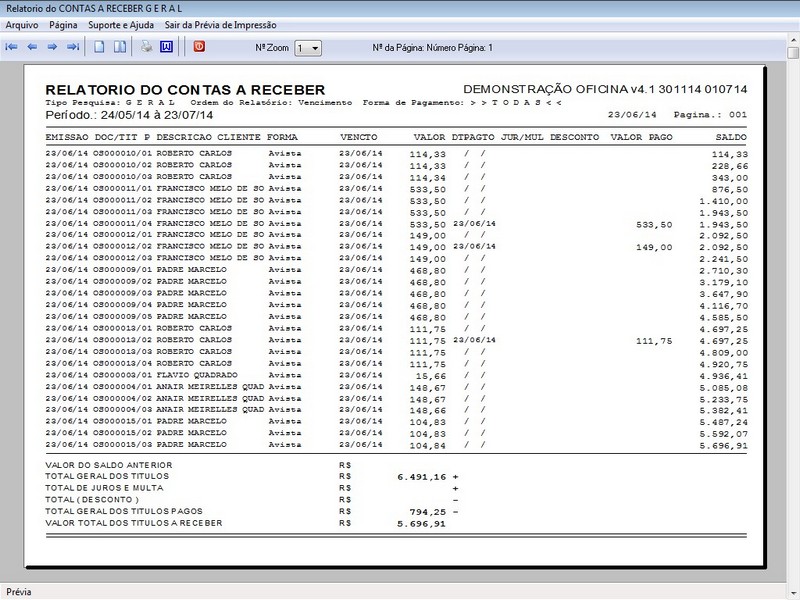Select single page view icon
This screenshot has height=600, width=800.
point(99,47)
